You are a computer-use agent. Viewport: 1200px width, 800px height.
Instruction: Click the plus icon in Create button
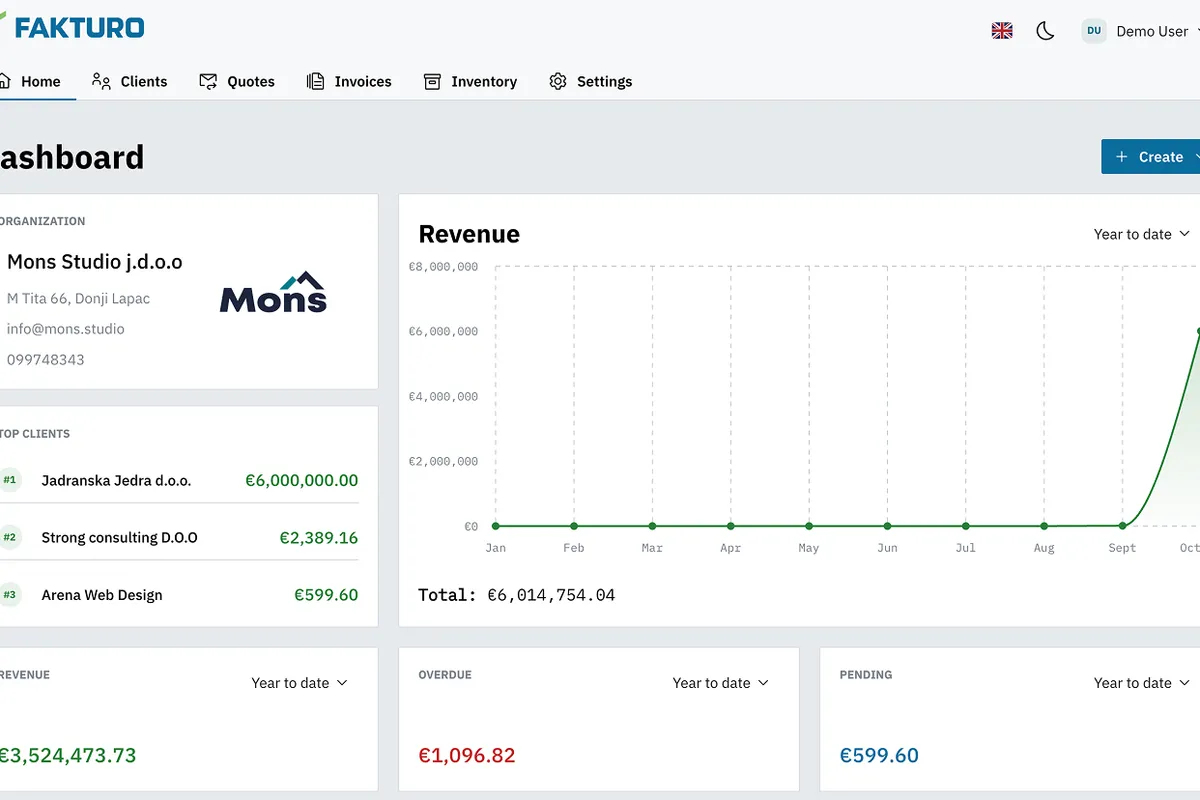click(1122, 157)
